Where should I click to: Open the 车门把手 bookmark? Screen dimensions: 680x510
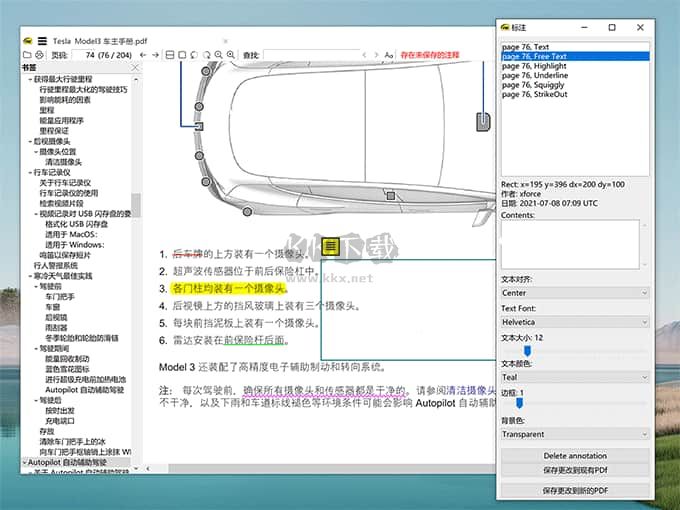pos(60,297)
